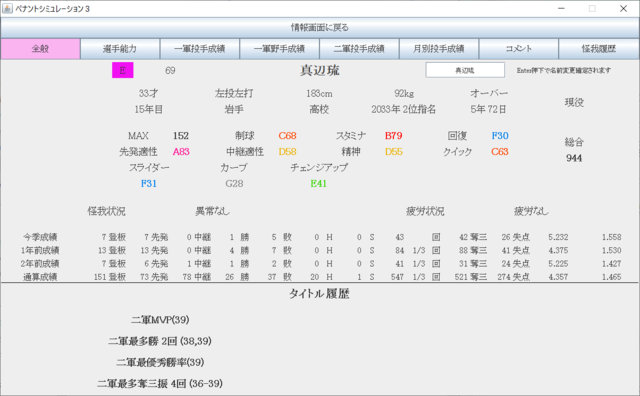Click the スタミナ B79 value
640x396 pixels.
[393, 136]
